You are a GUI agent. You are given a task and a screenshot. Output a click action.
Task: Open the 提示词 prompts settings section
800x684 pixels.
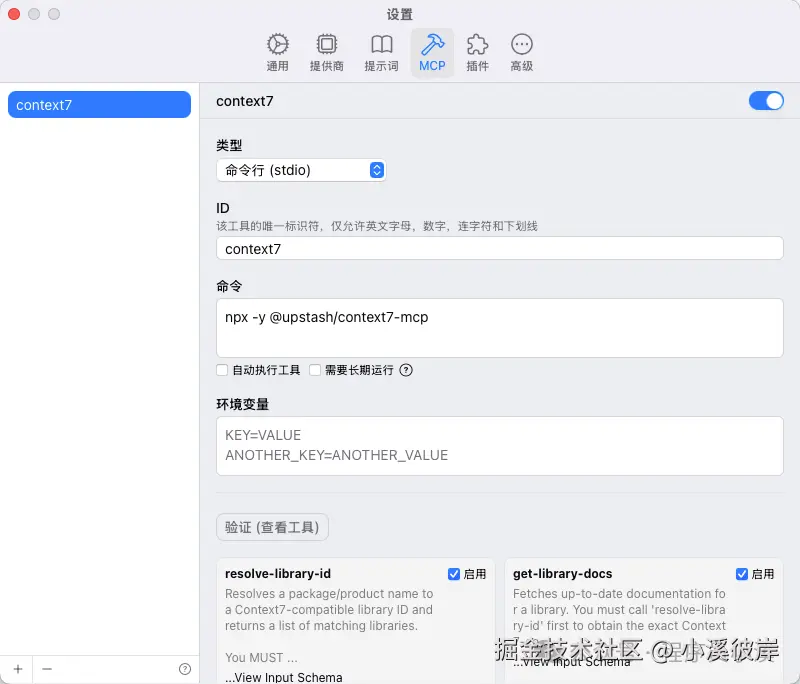click(x=381, y=50)
